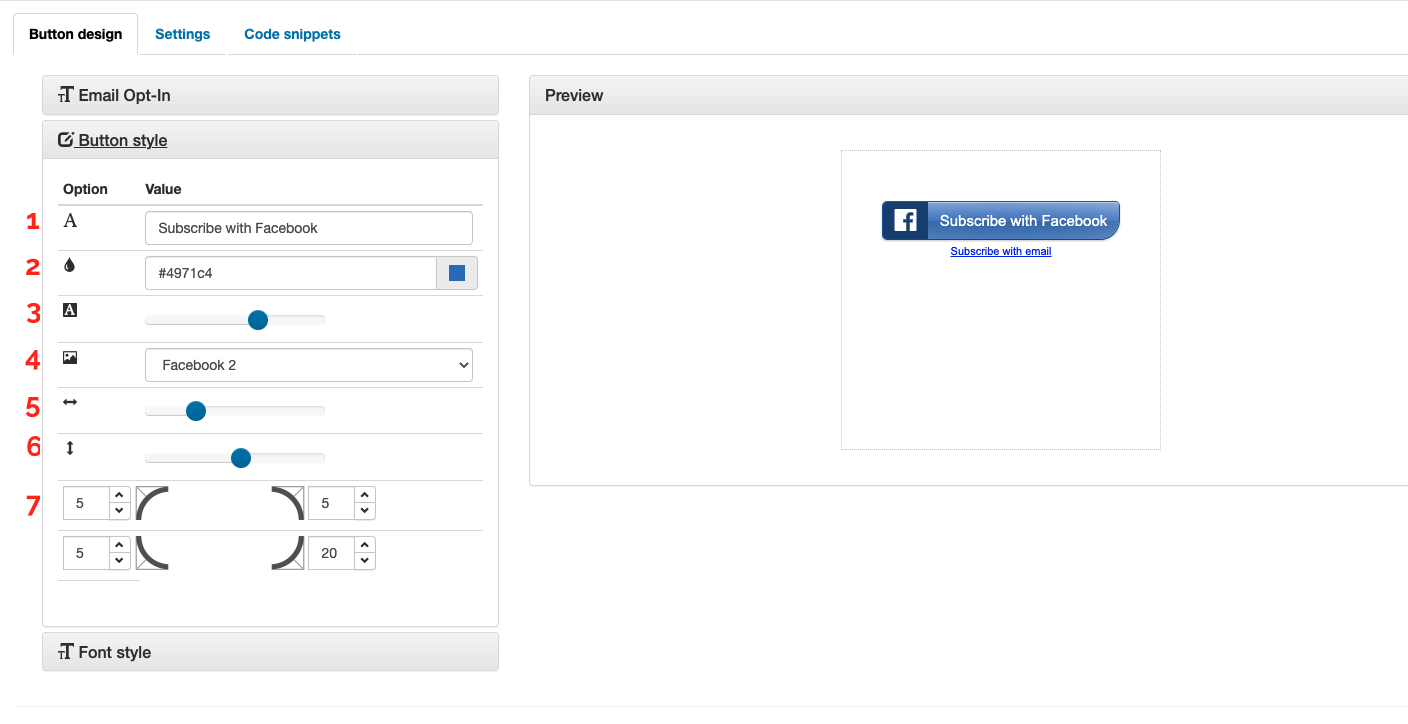Image resolution: width=1408 pixels, height=724 pixels.
Task: Click the horizontal width arrows icon
Action: [x=70, y=402]
